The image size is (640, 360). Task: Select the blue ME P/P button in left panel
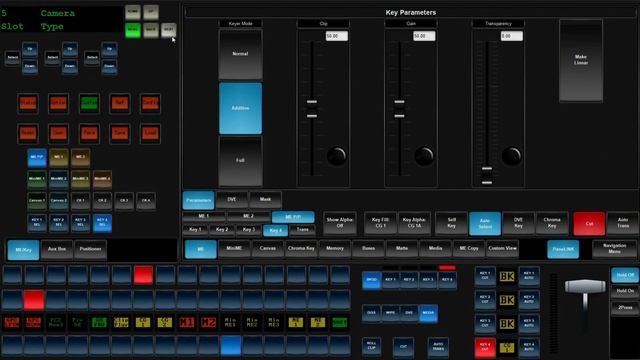37,158
